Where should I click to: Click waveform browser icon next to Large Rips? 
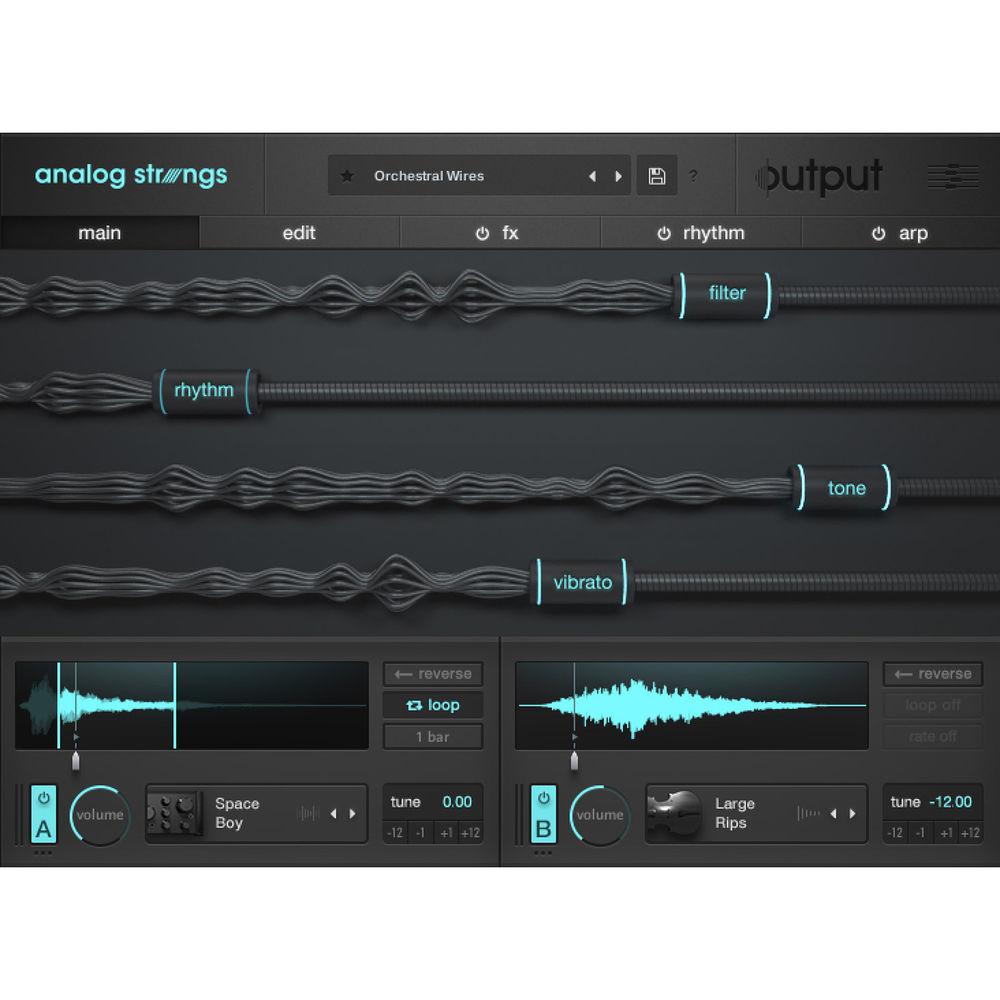tap(808, 814)
